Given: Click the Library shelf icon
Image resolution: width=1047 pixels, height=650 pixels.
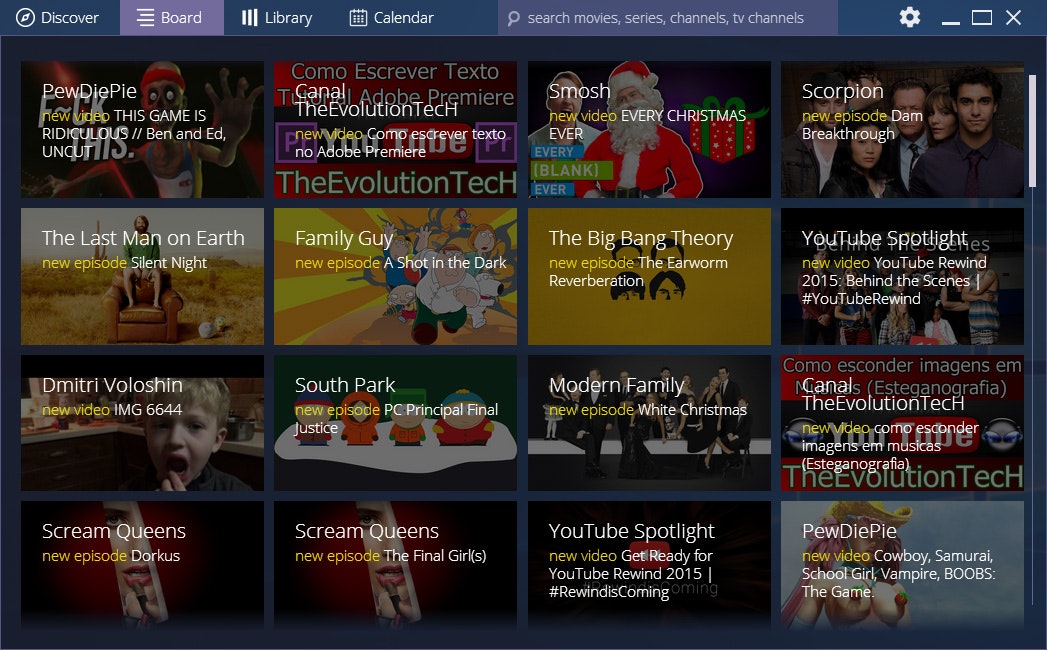Looking at the screenshot, I should (x=249, y=17).
